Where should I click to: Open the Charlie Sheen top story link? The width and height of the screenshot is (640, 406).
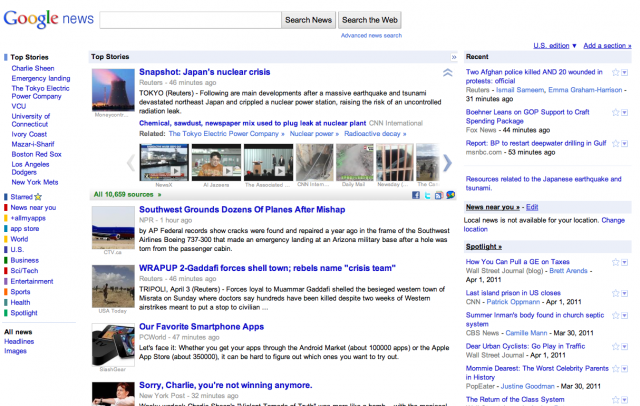[33, 69]
